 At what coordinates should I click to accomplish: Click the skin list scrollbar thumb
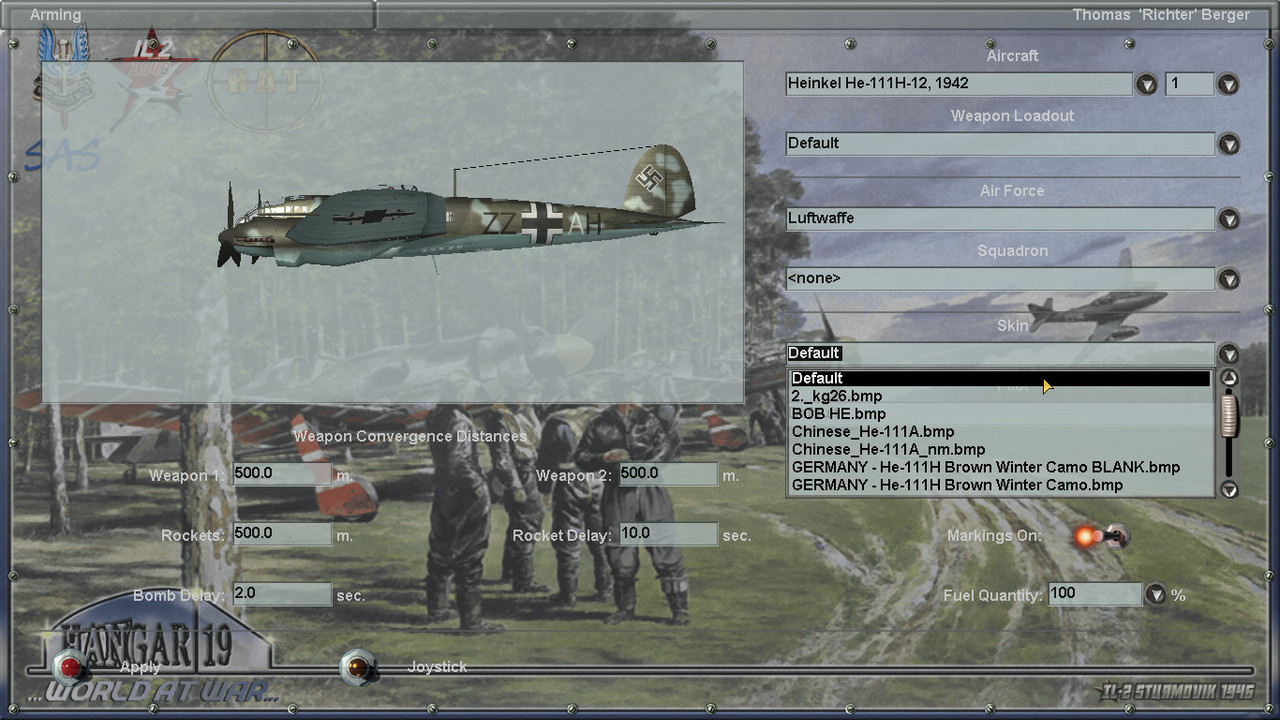click(1229, 415)
